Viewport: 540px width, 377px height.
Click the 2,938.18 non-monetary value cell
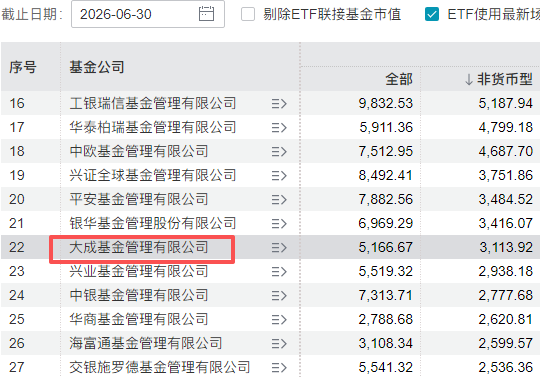[x=506, y=271]
